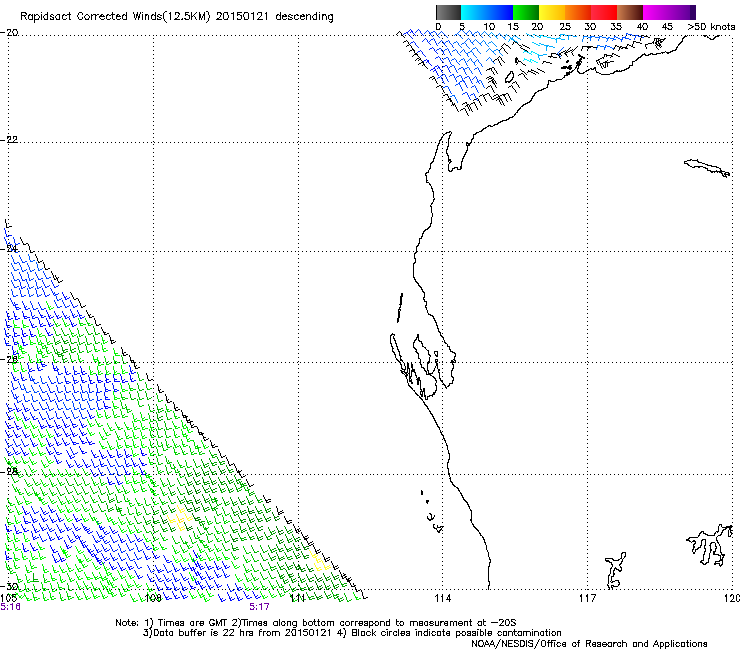
Task: Click the orange 25-30 knots legend segment
Action: click(578, 12)
